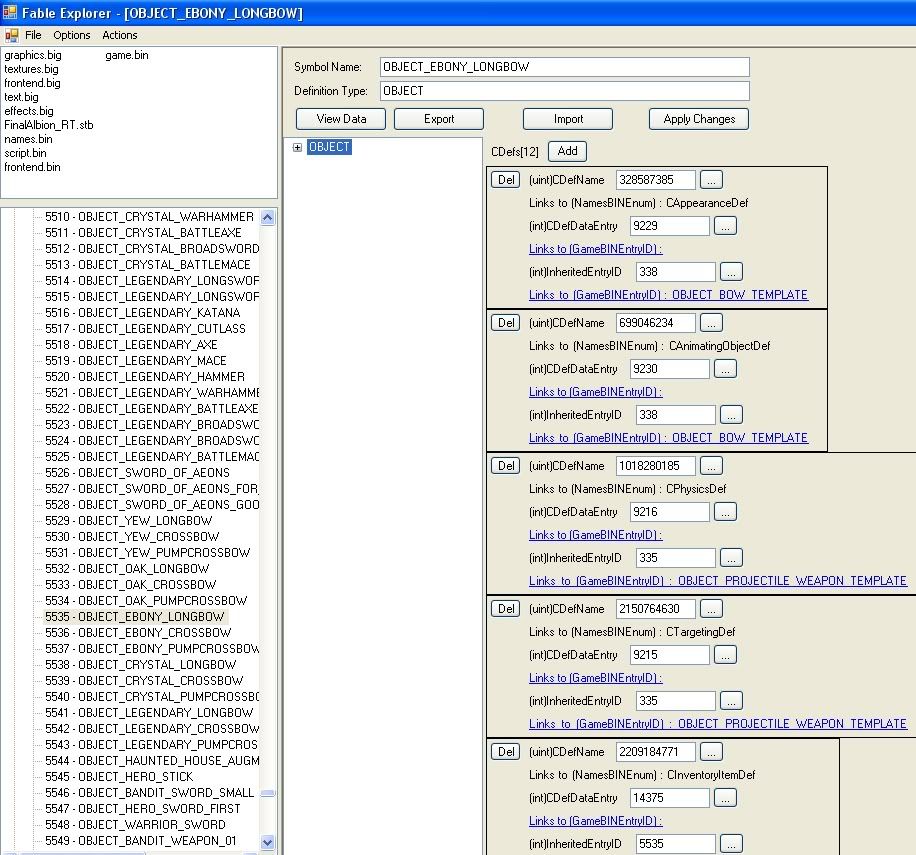Browse CDefName 2150764630 with ellipsis button
Screen dimensions: 916x855
coord(711,609)
